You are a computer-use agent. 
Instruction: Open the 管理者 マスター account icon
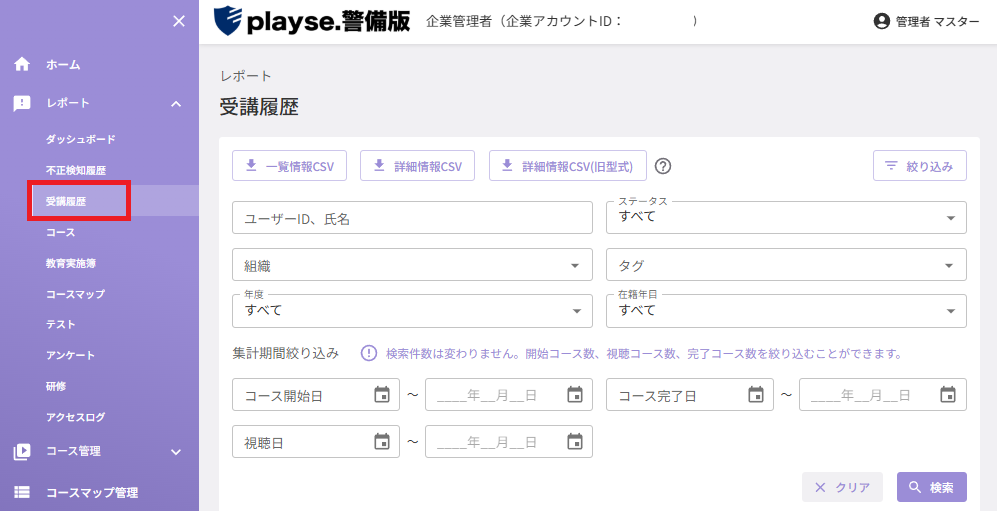[881, 21]
